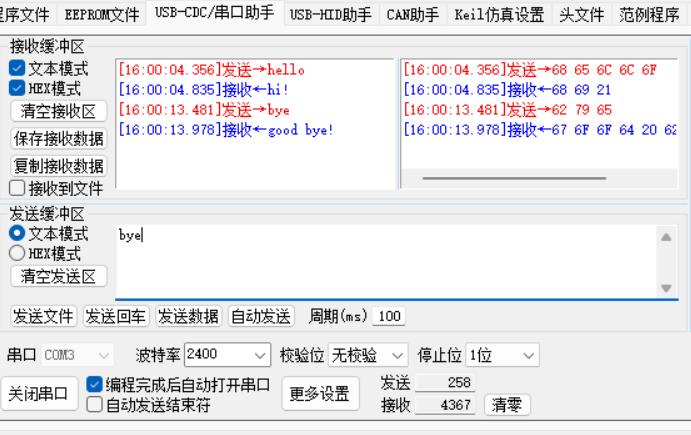691x435 pixels.
Task: Open the USB-CDC/串口助手 tab
Action: (215, 13)
